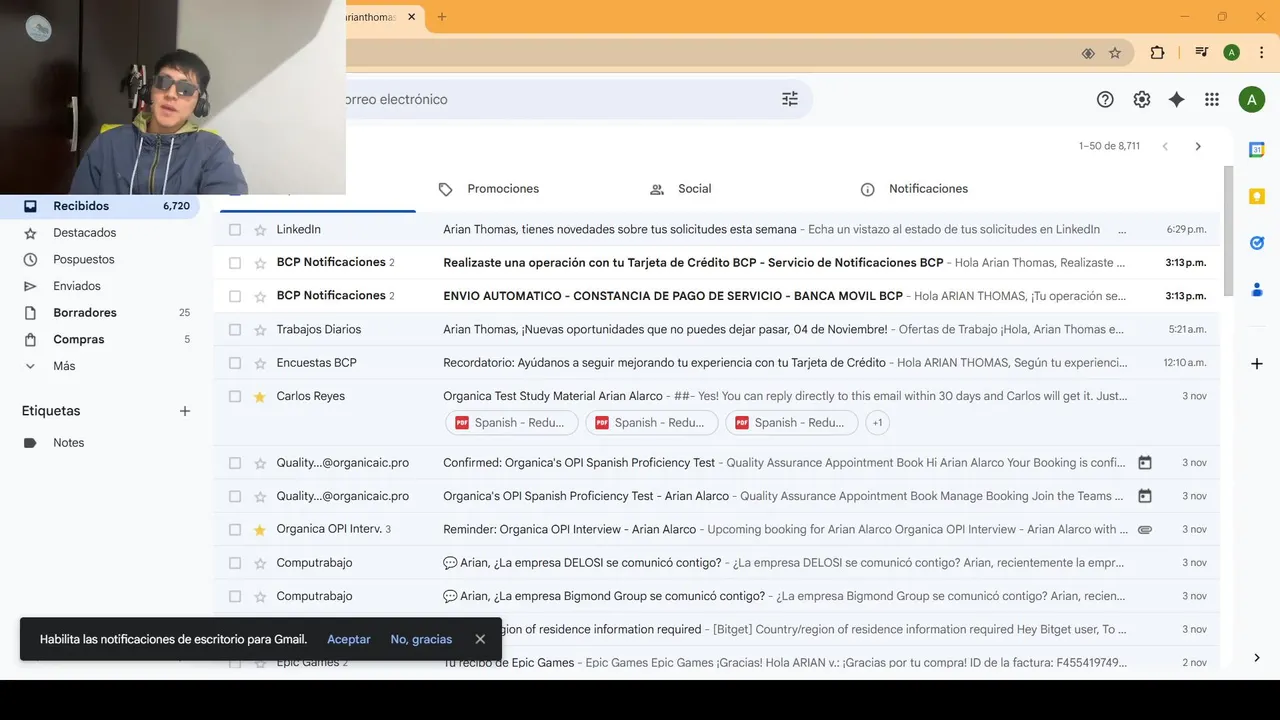Open Gmail settings gear
This screenshot has height=720, width=1280.
[x=1141, y=99]
